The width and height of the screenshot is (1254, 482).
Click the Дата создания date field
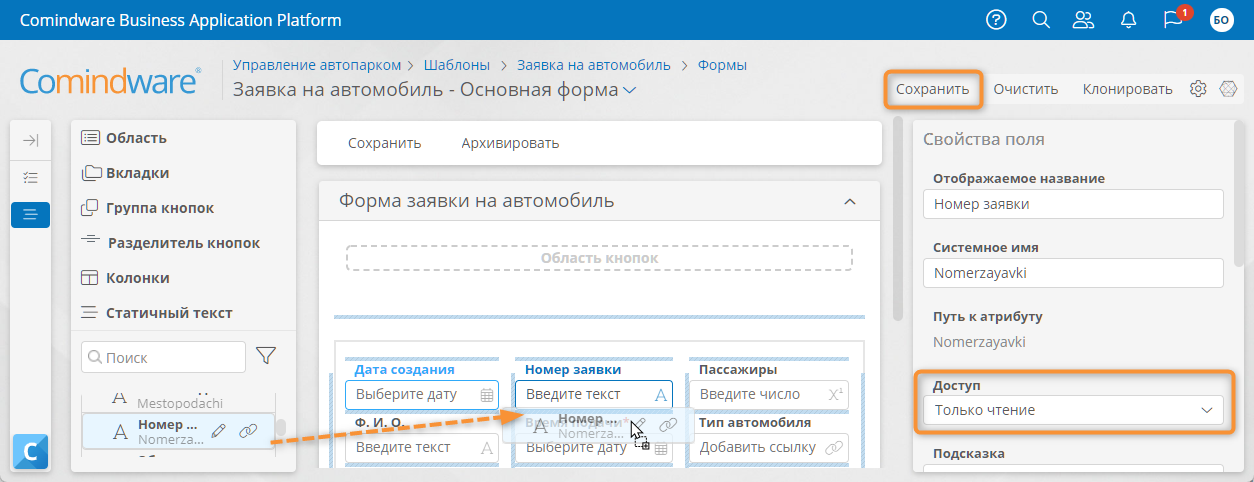[x=421, y=395]
